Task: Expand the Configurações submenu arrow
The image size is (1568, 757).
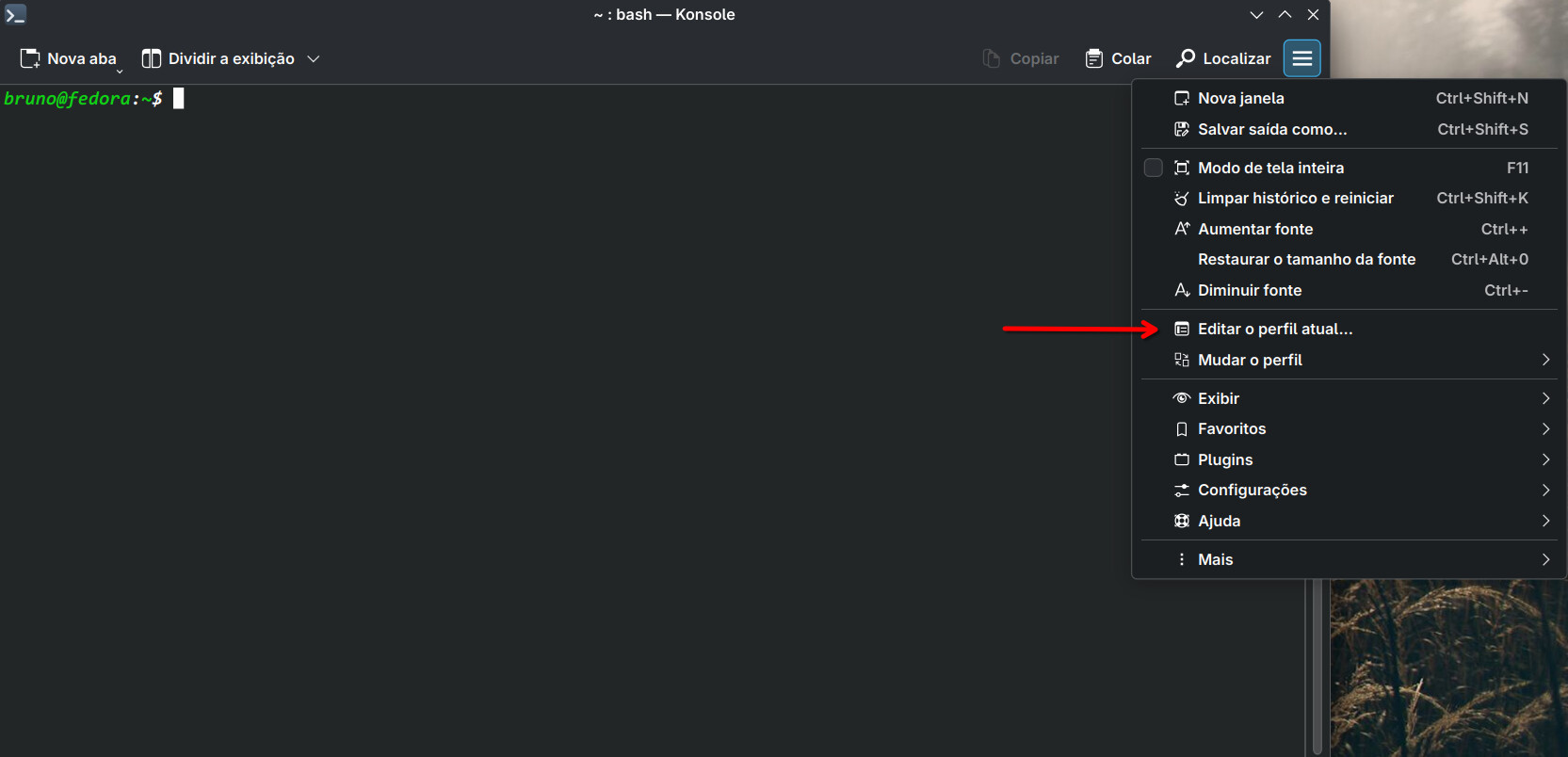Action: pyautogui.click(x=1545, y=490)
